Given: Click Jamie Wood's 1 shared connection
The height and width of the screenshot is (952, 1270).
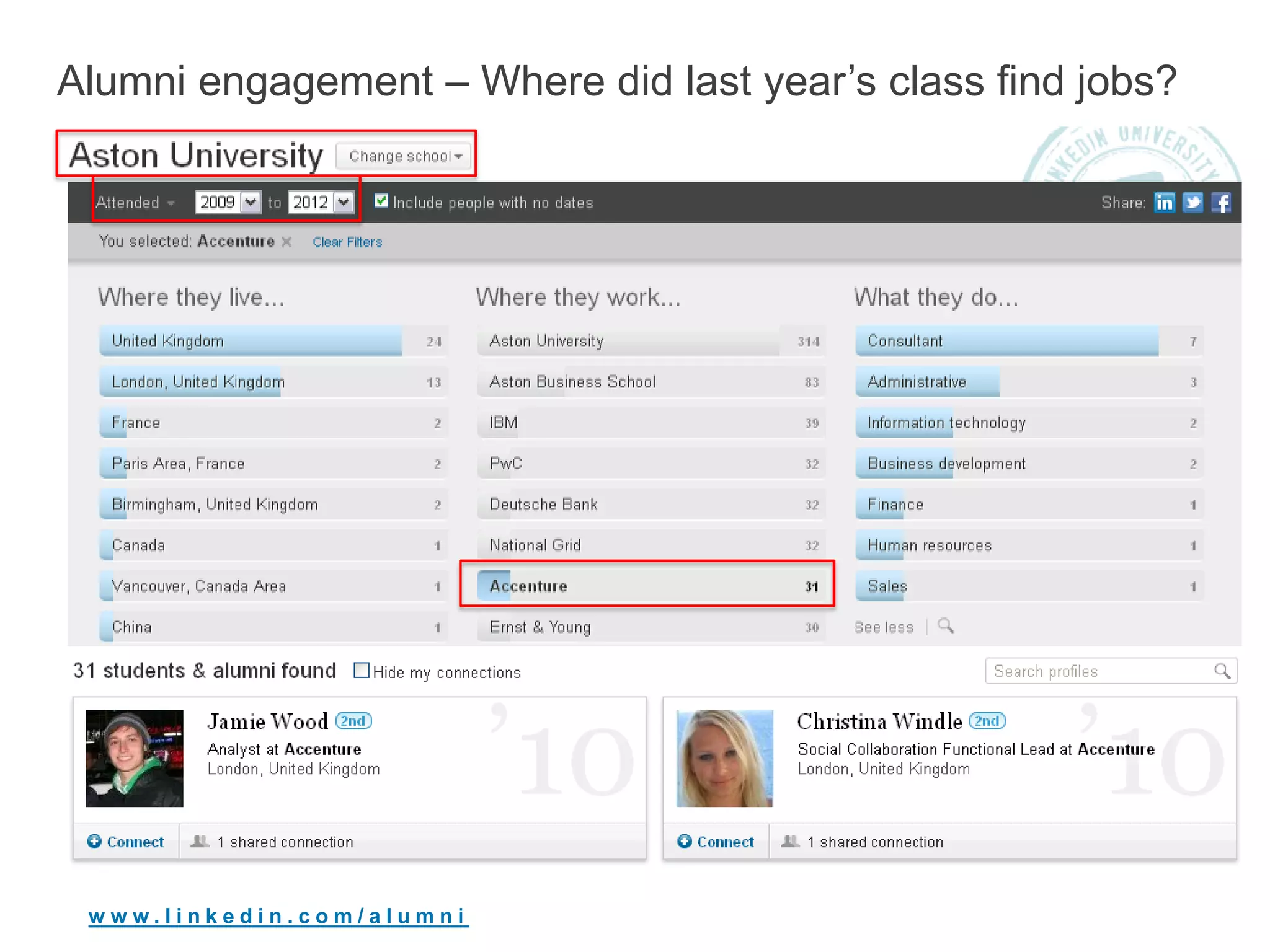Looking at the screenshot, I should coord(285,842).
